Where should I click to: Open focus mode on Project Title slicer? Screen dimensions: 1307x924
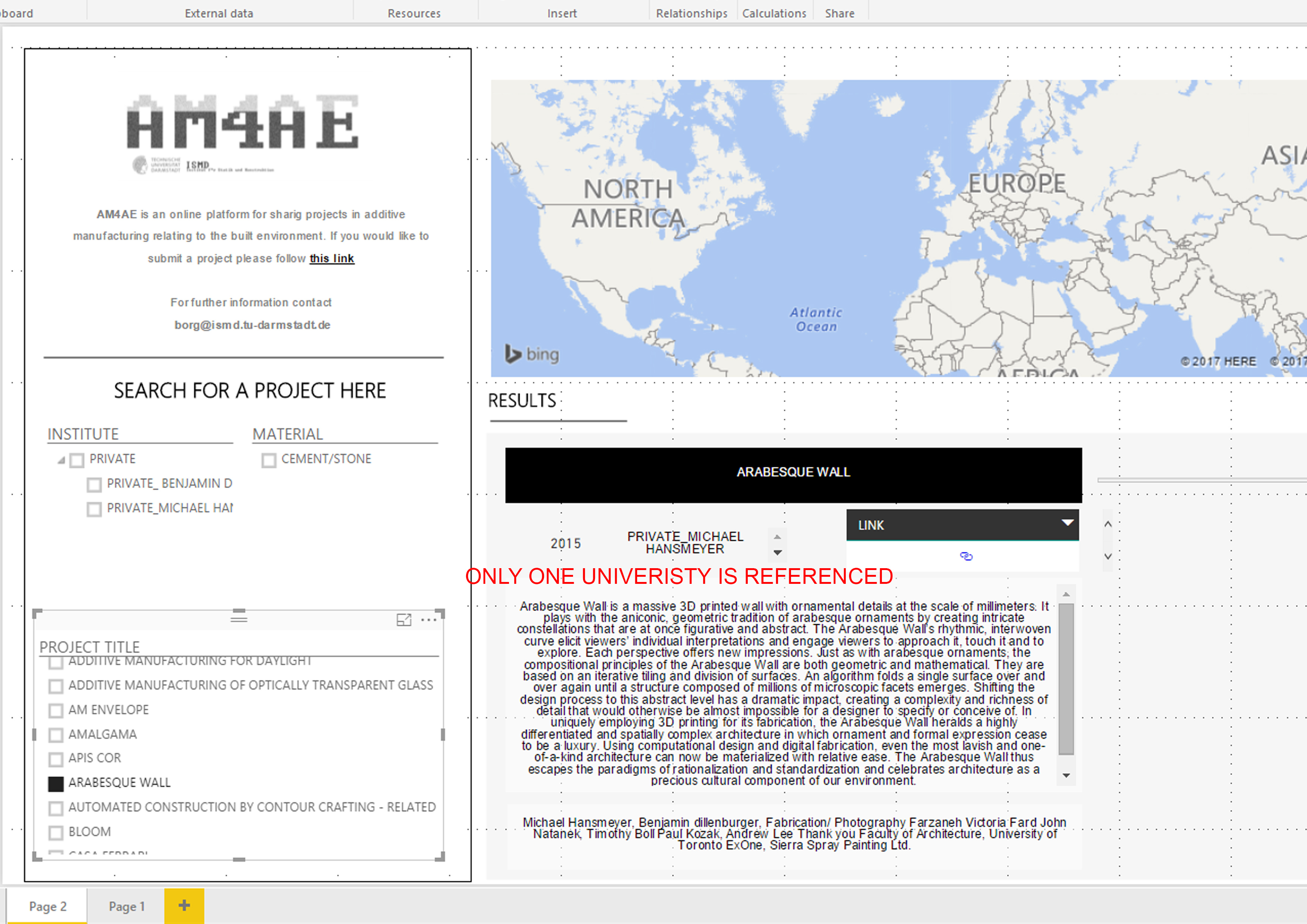[404, 620]
